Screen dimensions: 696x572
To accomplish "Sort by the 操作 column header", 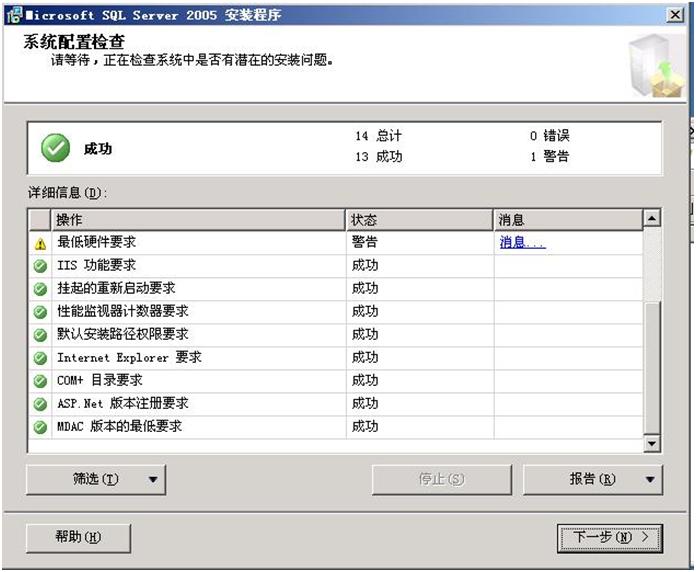I will pyautogui.click(x=198, y=220).
